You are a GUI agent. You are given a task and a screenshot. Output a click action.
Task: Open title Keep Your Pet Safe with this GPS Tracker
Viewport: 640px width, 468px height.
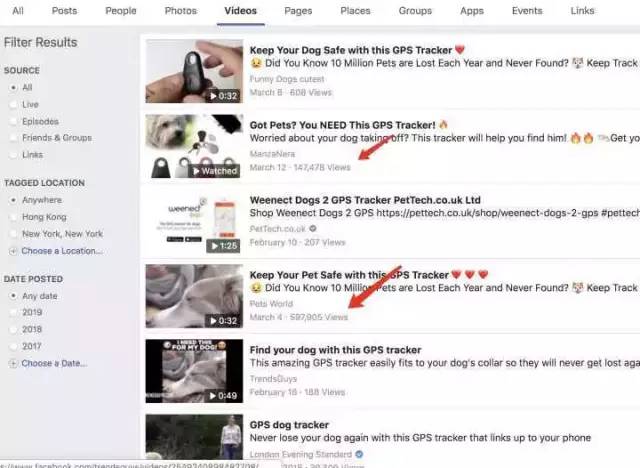tap(349, 275)
